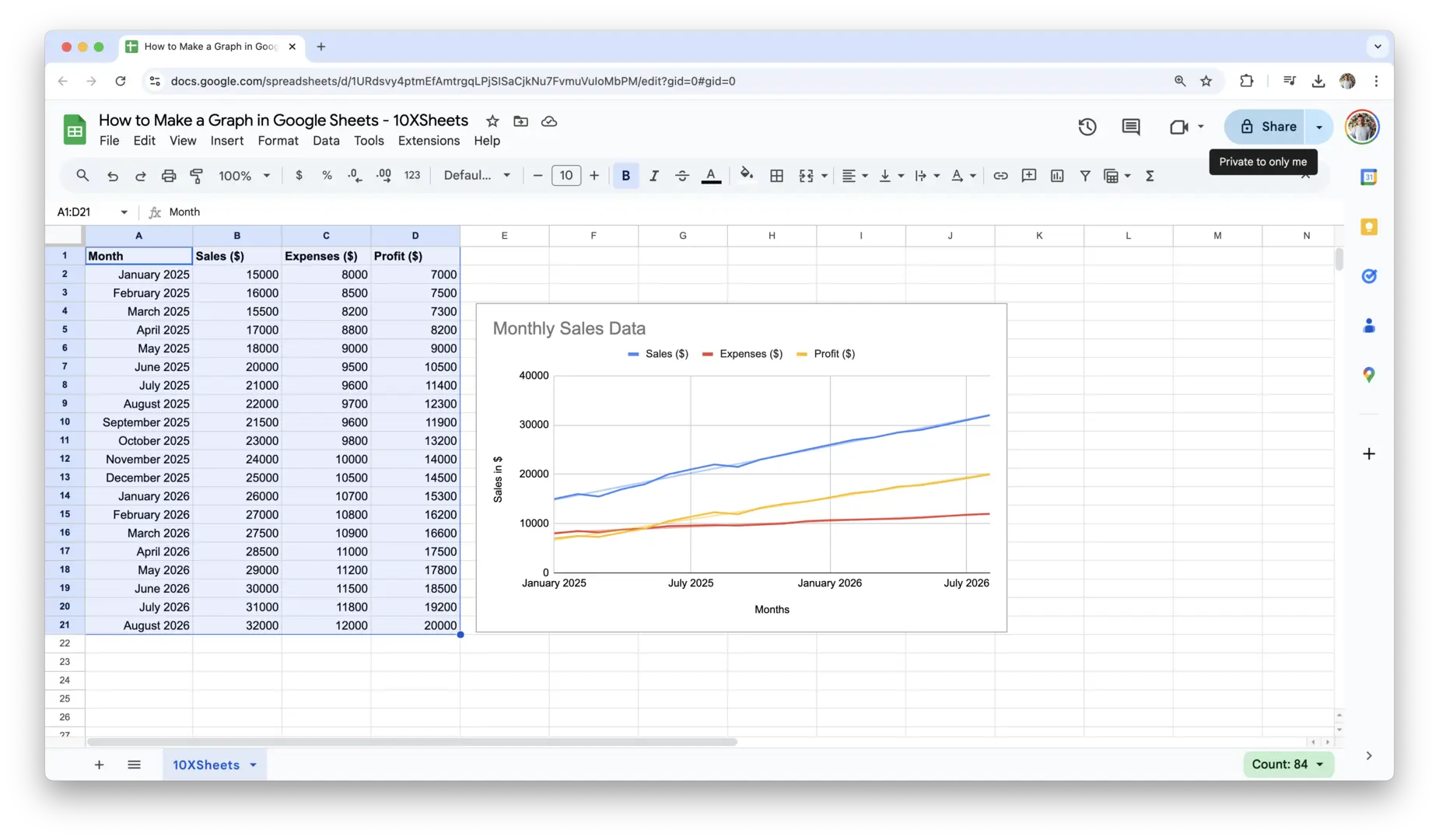The height and width of the screenshot is (840, 1439).
Task: Insert a chart from toolbar
Action: tap(1056, 176)
